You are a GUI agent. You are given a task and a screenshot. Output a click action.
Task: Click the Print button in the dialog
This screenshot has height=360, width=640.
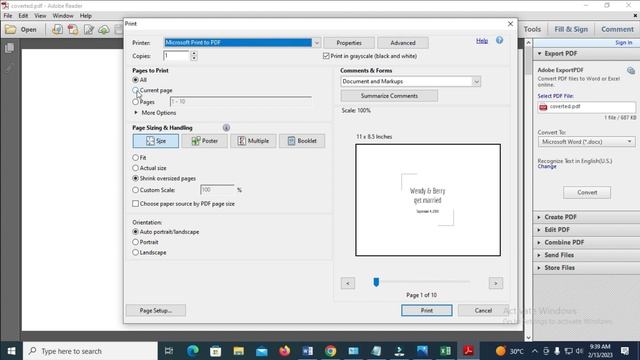pyautogui.click(x=427, y=311)
